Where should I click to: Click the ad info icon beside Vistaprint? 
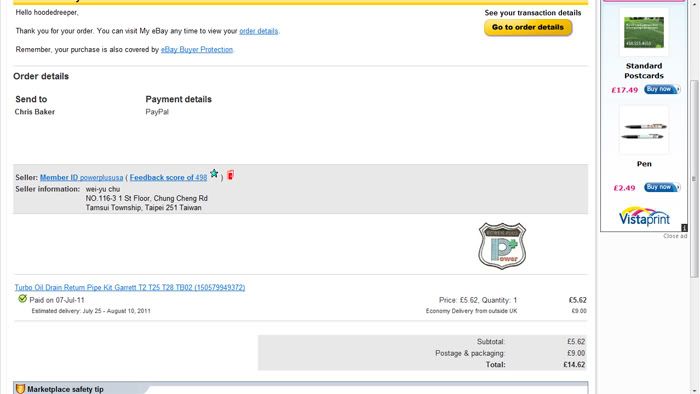[684, 228]
